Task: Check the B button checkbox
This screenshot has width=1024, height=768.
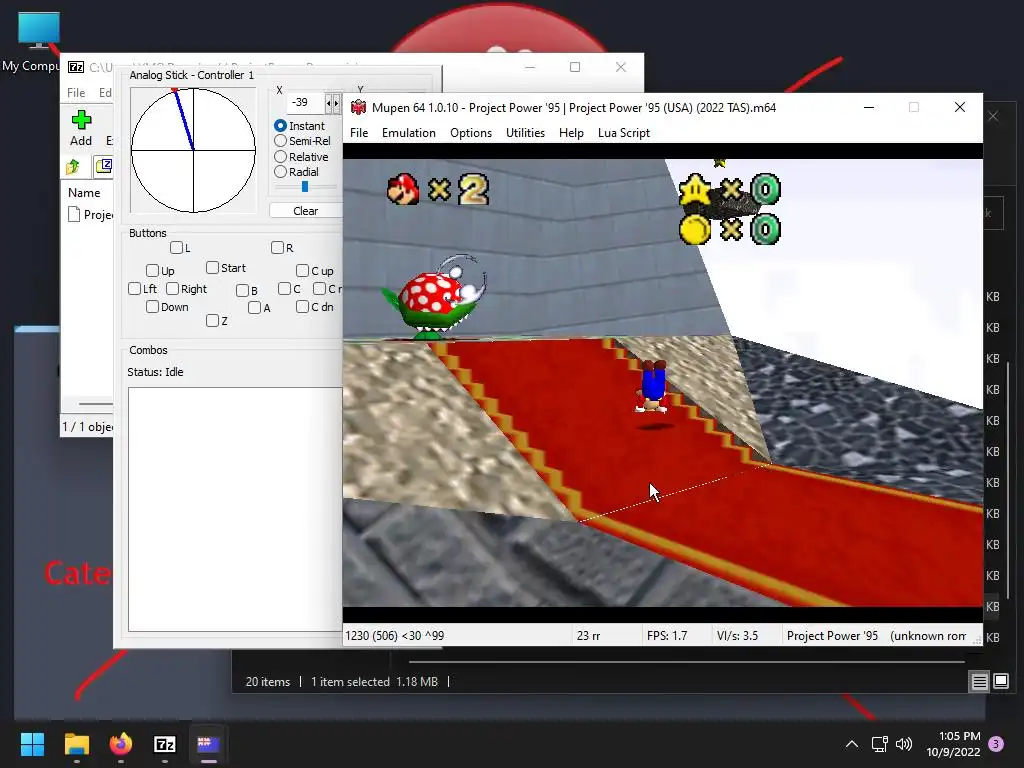Action: coord(242,291)
